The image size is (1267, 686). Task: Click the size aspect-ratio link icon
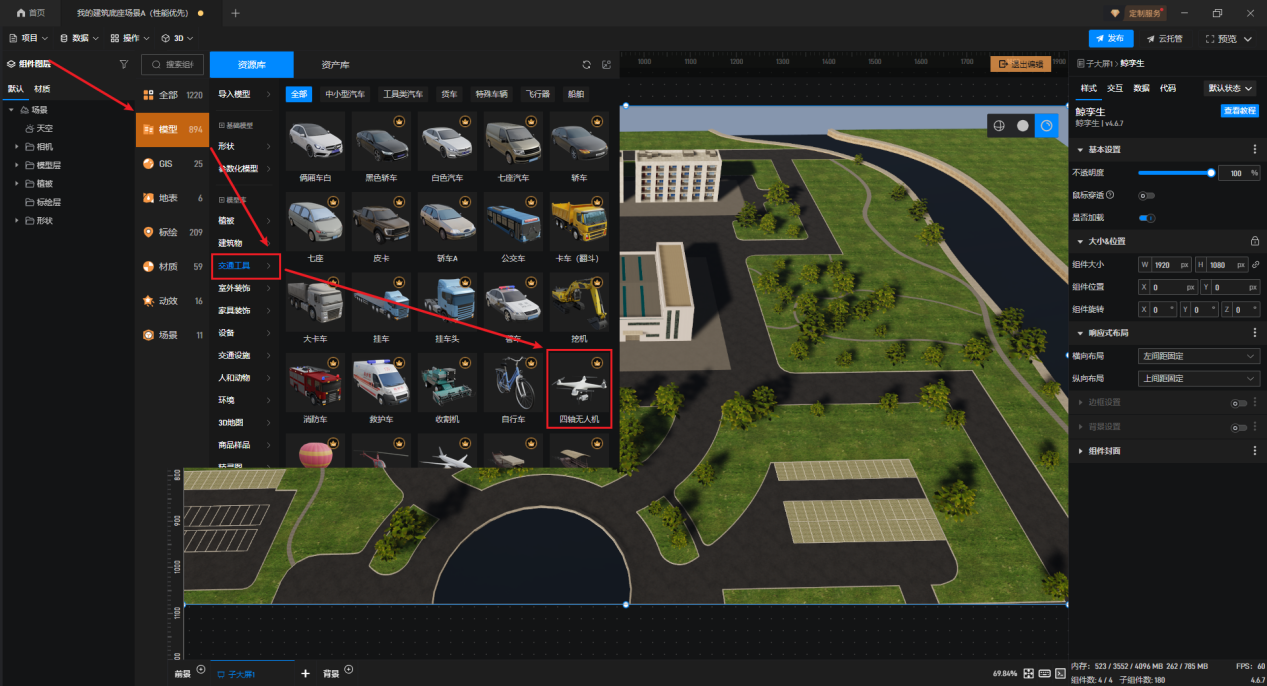(x=1255, y=265)
